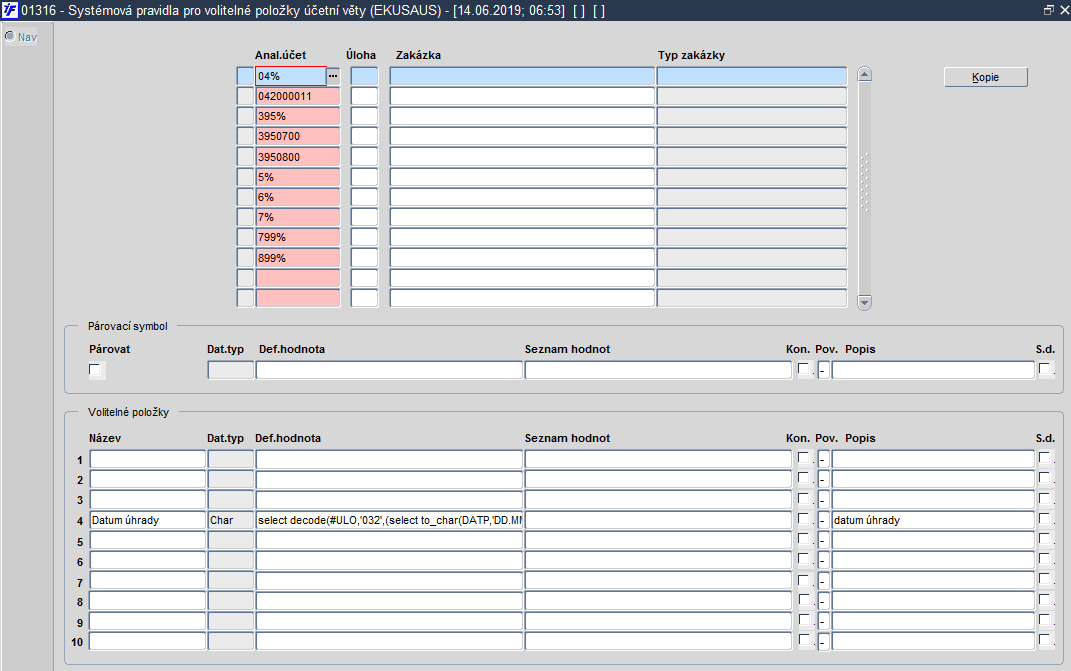Select account row 395%

[x=298, y=116]
